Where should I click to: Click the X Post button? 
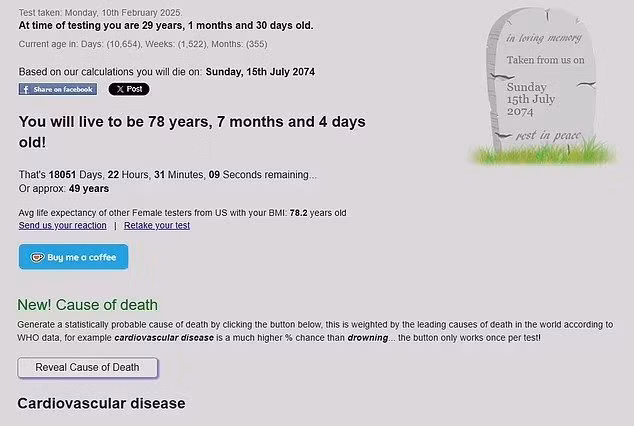[x=129, y=89]
